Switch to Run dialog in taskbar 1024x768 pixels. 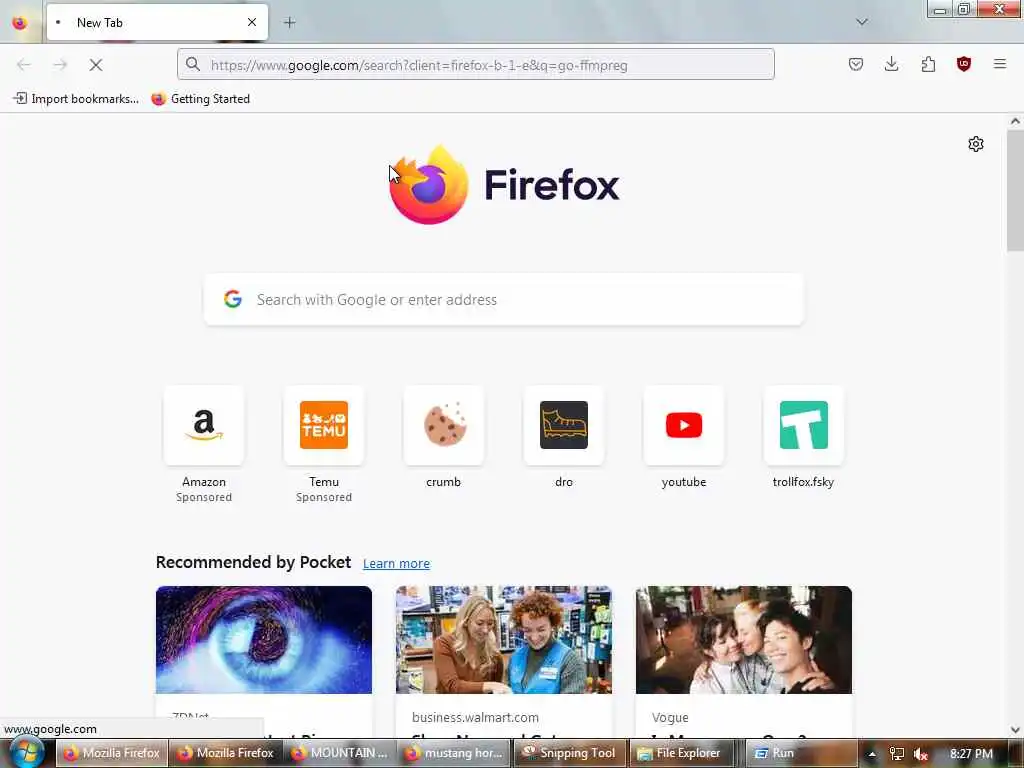[x=801, y=753]
